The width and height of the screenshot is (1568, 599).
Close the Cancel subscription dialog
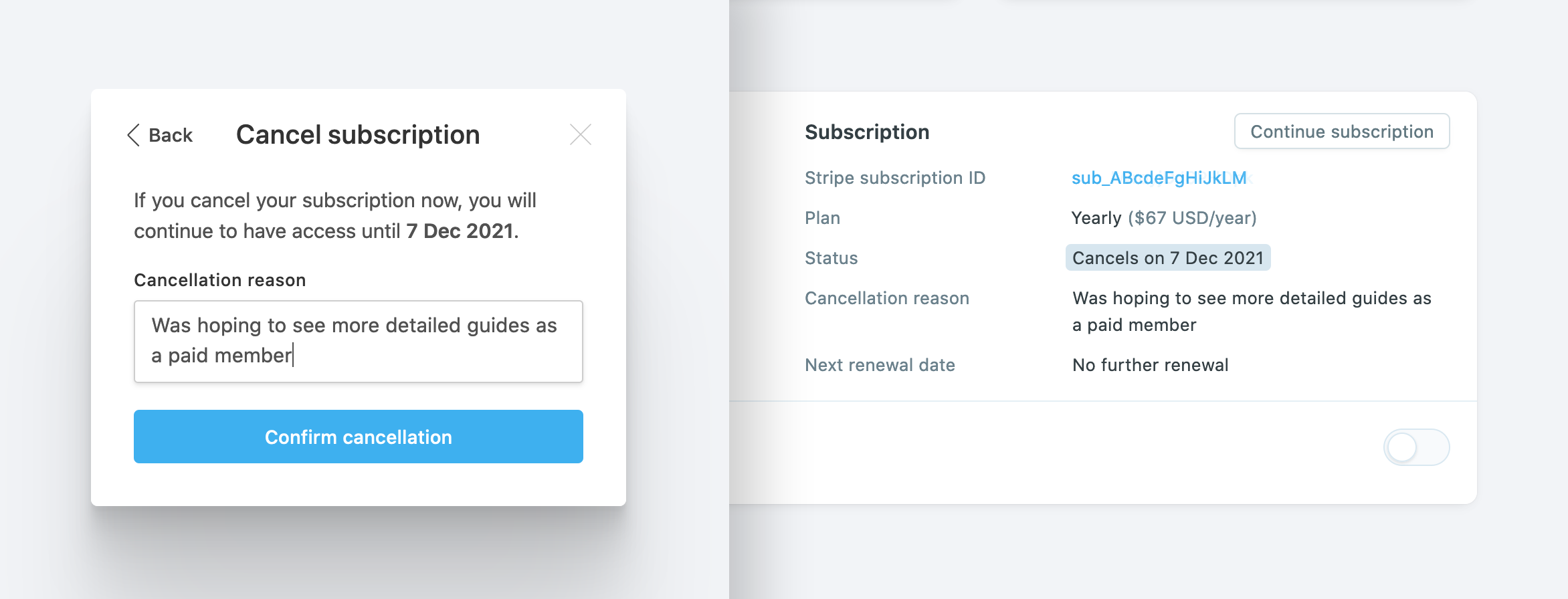581,134
